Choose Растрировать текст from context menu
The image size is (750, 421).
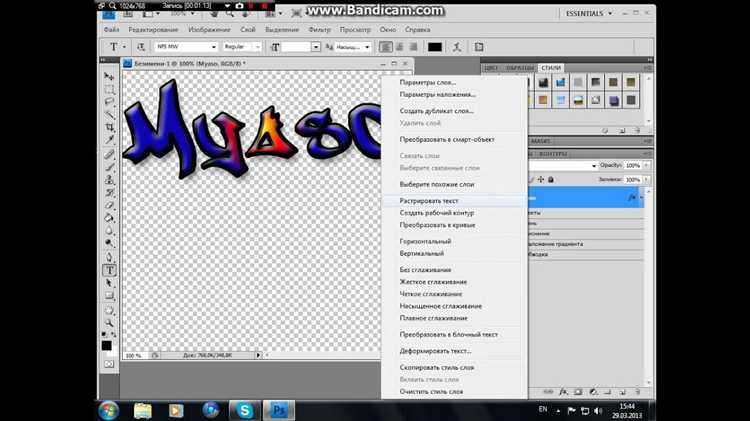point(429,201)
